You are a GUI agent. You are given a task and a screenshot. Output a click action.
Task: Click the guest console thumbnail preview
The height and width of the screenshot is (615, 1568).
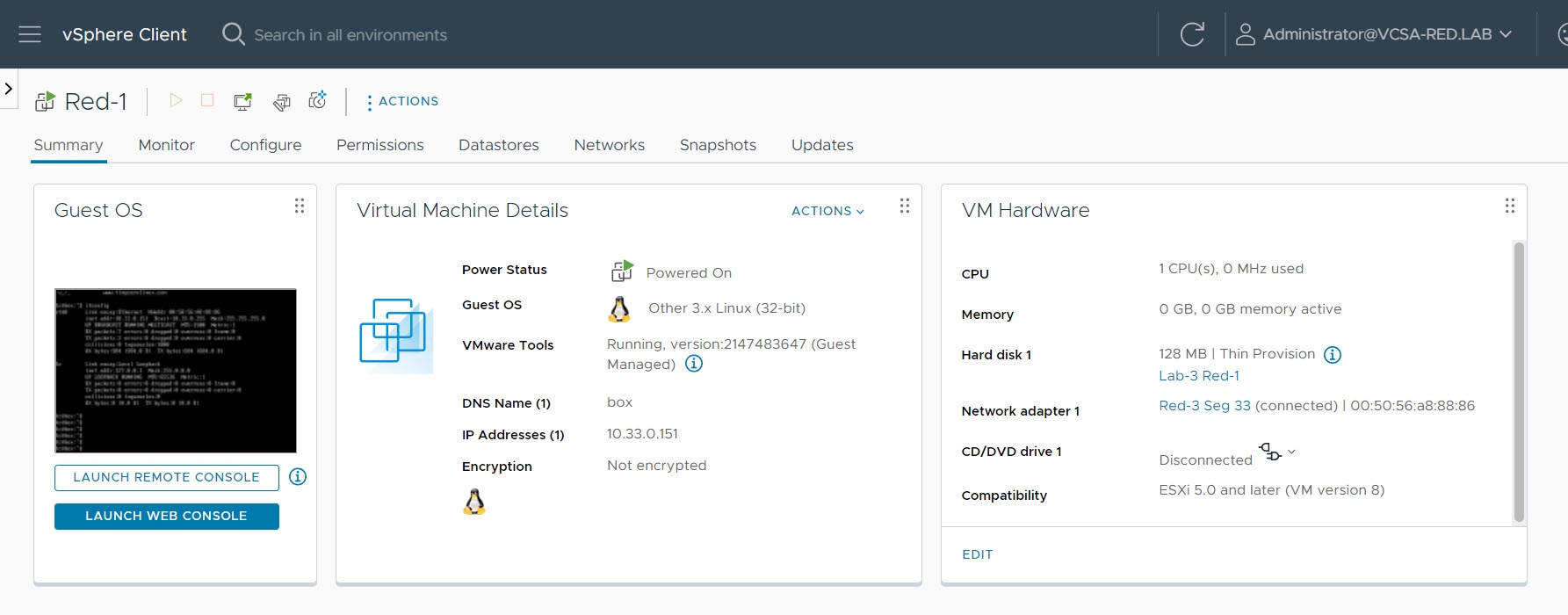click(x=176, y=370)
